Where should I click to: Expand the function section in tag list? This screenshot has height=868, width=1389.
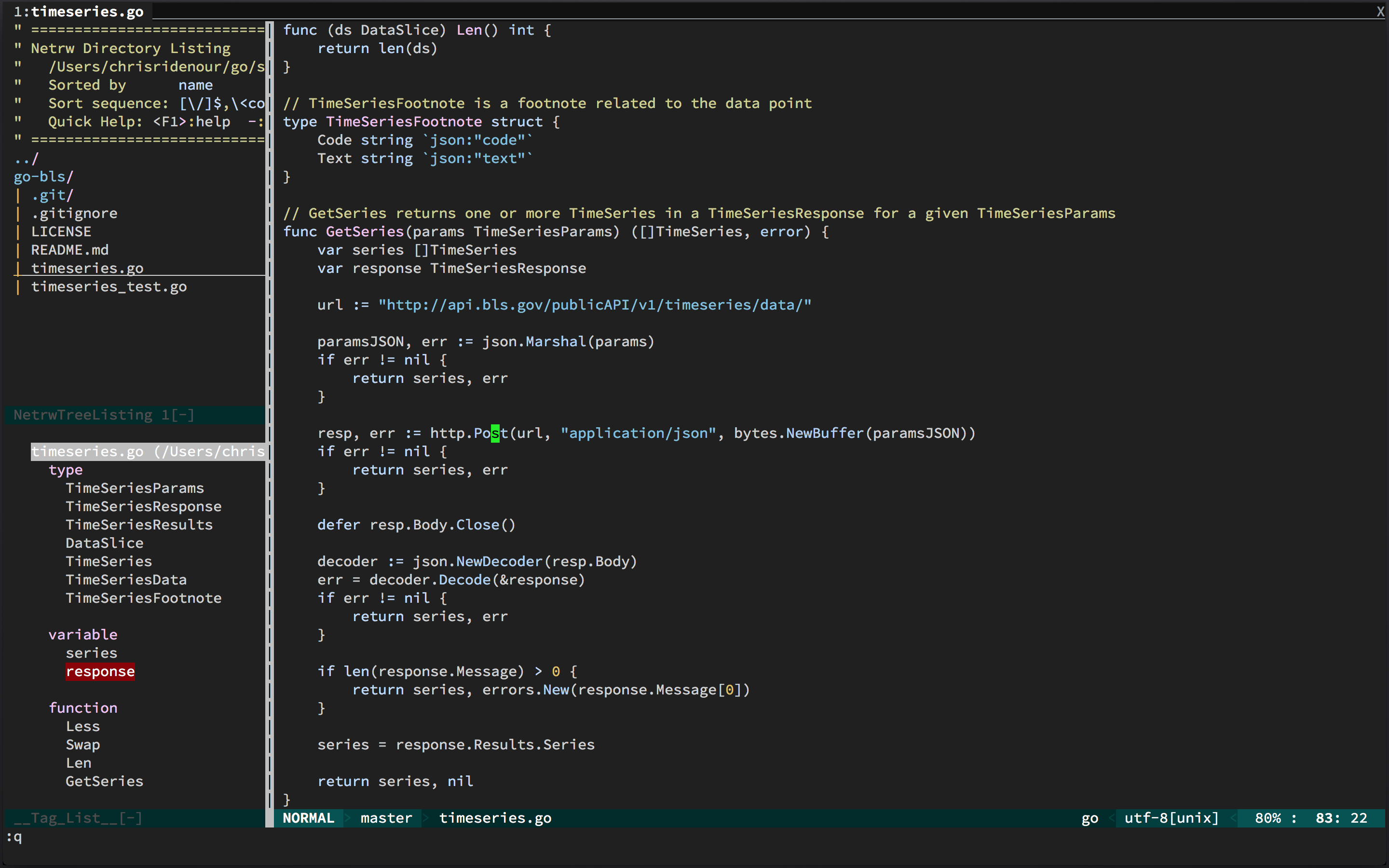83,707
